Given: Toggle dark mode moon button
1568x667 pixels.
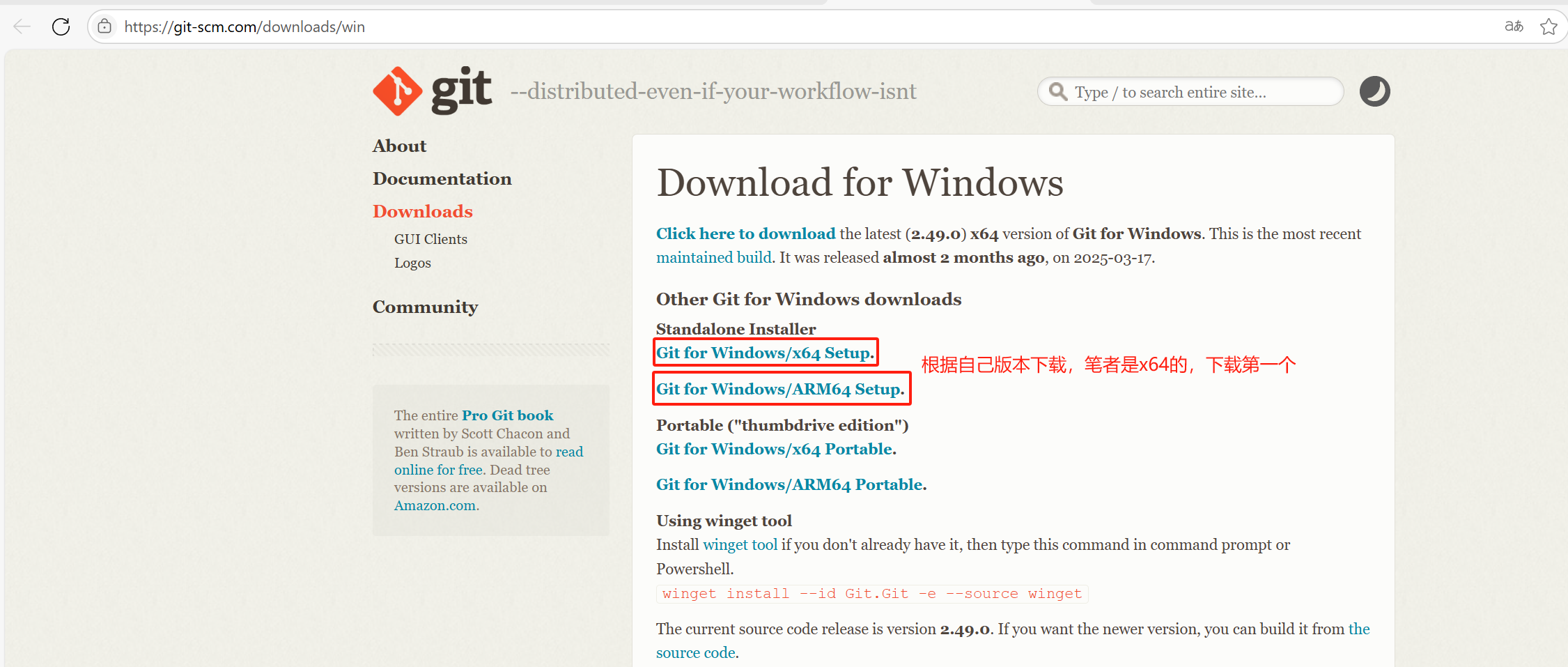Looking at the screenshot, I should (1374, 91).
